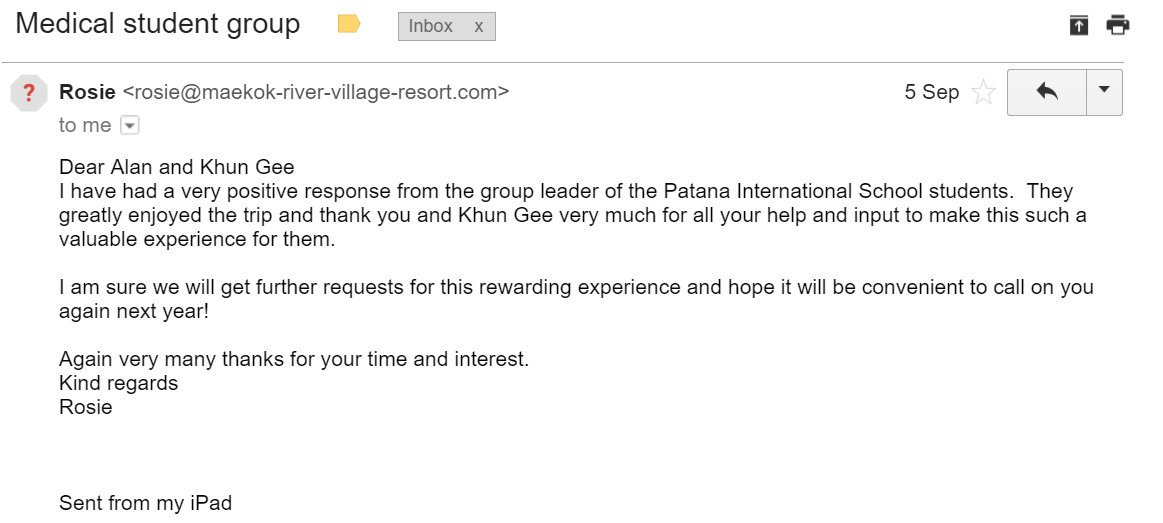Reply to Rosie's email
Image resolution: width=1163 pixels, height=523 pixels.
tap(1046, 92)
